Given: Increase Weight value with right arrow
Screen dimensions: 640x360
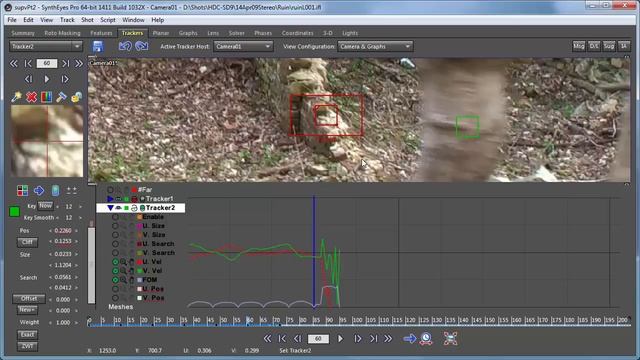Looking at the screenshot, I should coord(76,322).
